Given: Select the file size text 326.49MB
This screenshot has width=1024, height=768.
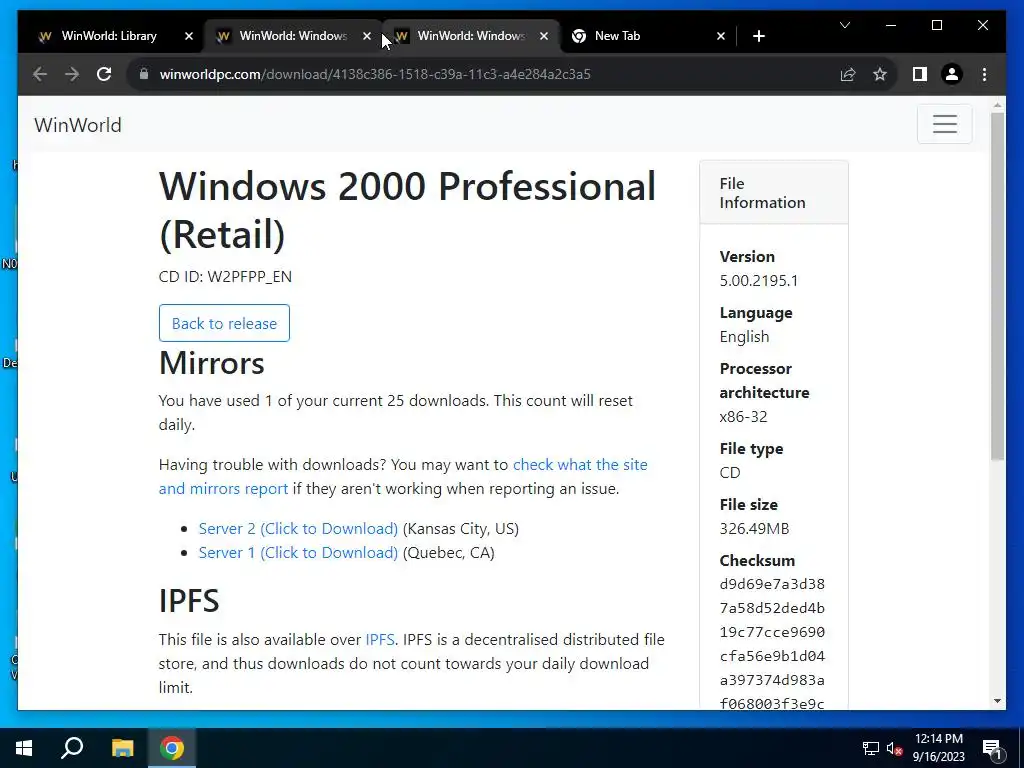Looking at the screenshot, I should click(x=754, y=528).
